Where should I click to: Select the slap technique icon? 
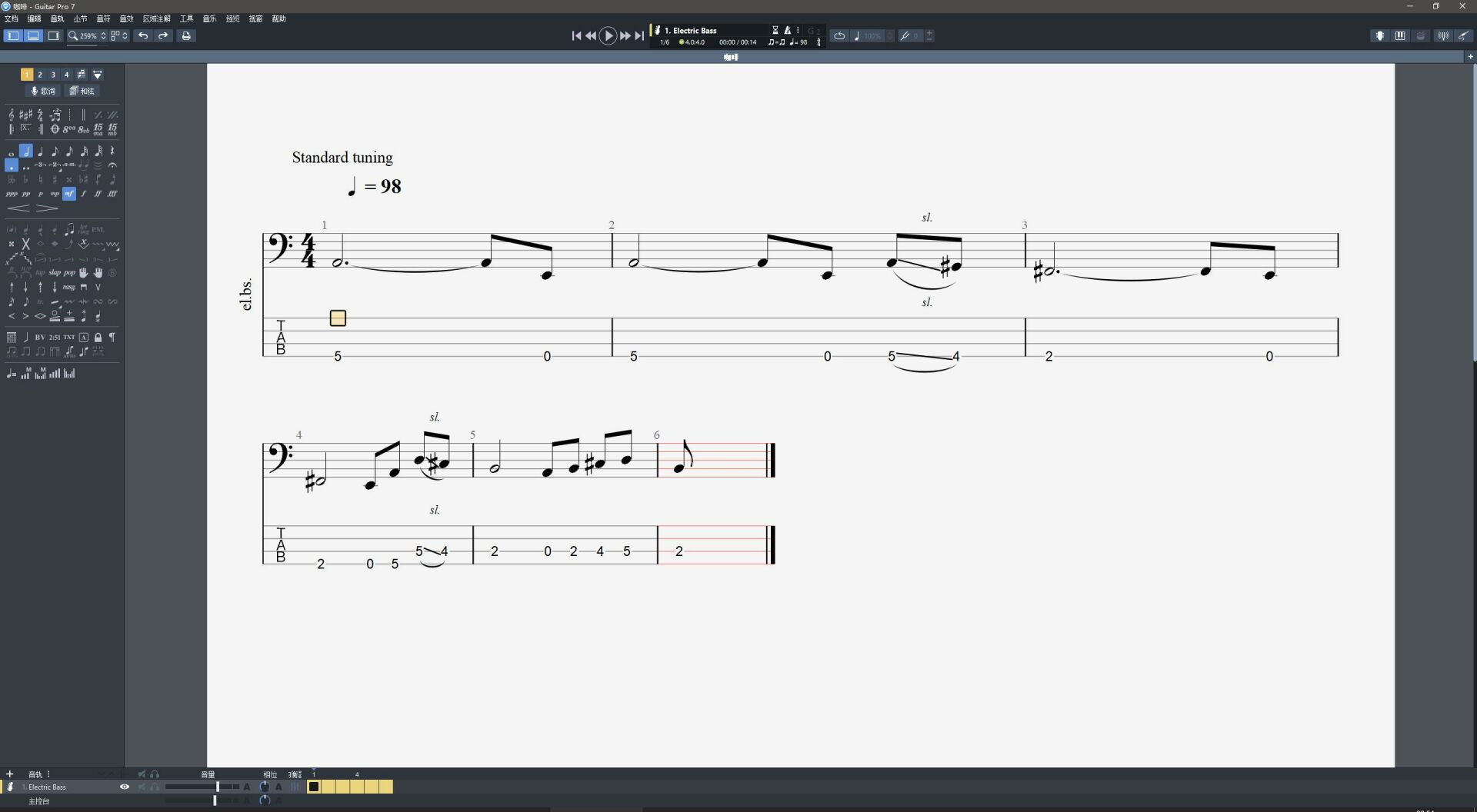[x=55, y=272]
